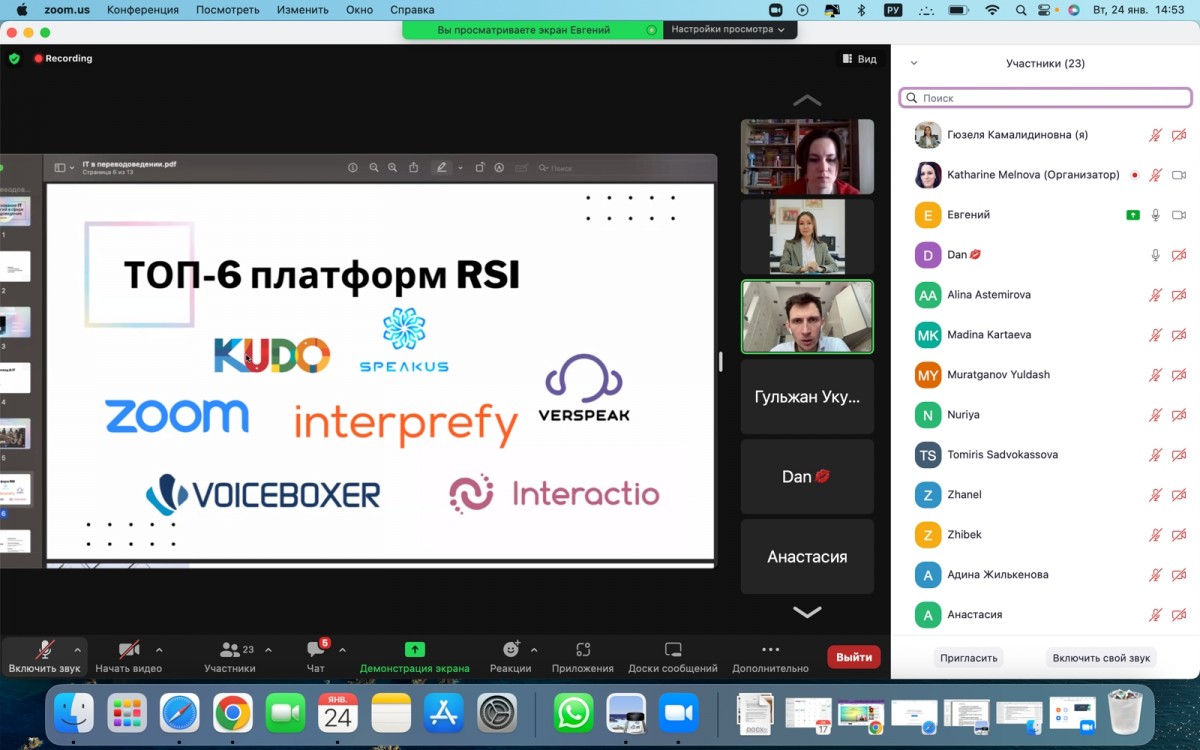Click the participant search field
Image resolution: width=1200 pixels, height=750 pixels.
pos(1045,98)
